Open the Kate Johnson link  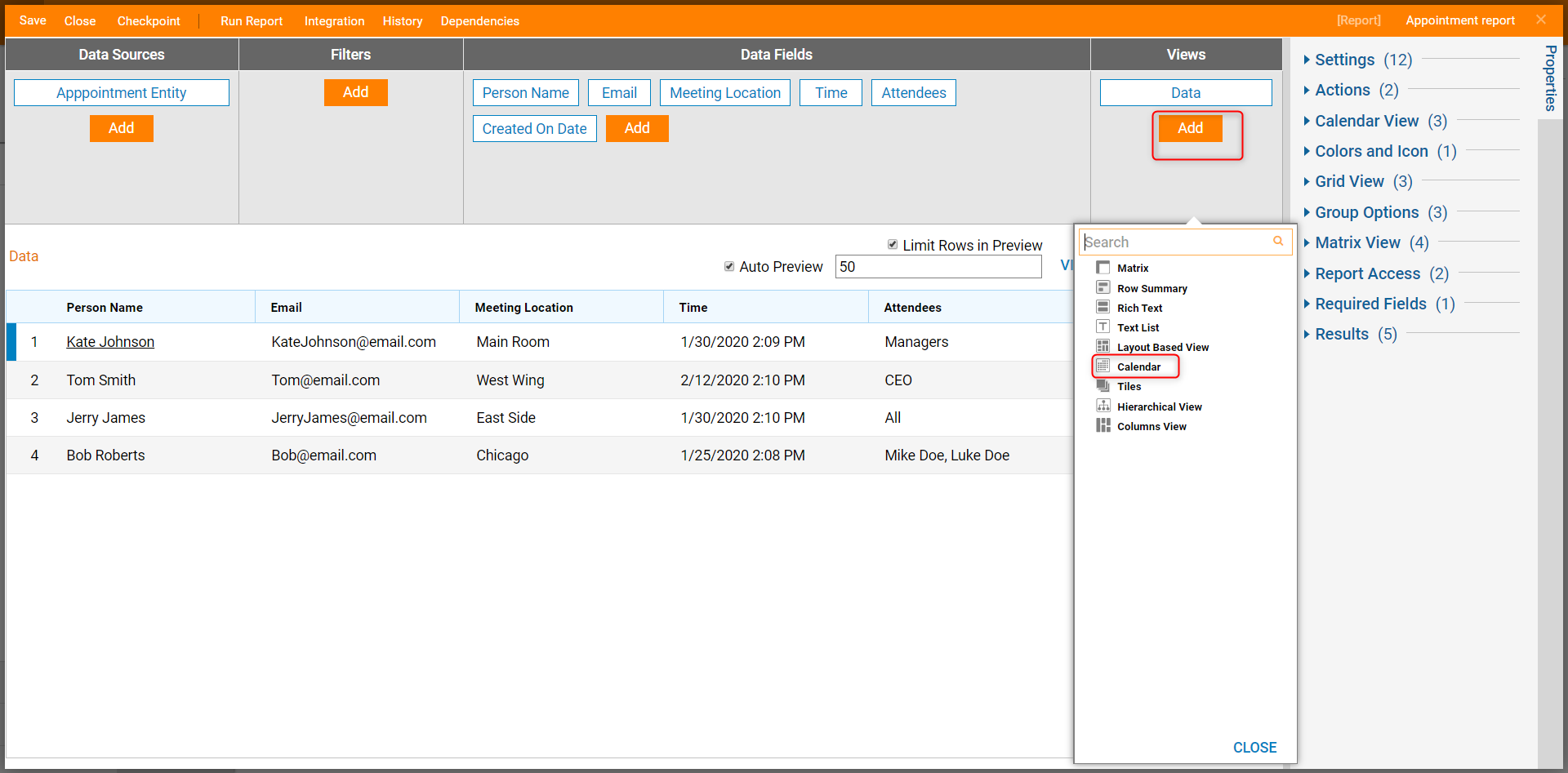(110, 342)
